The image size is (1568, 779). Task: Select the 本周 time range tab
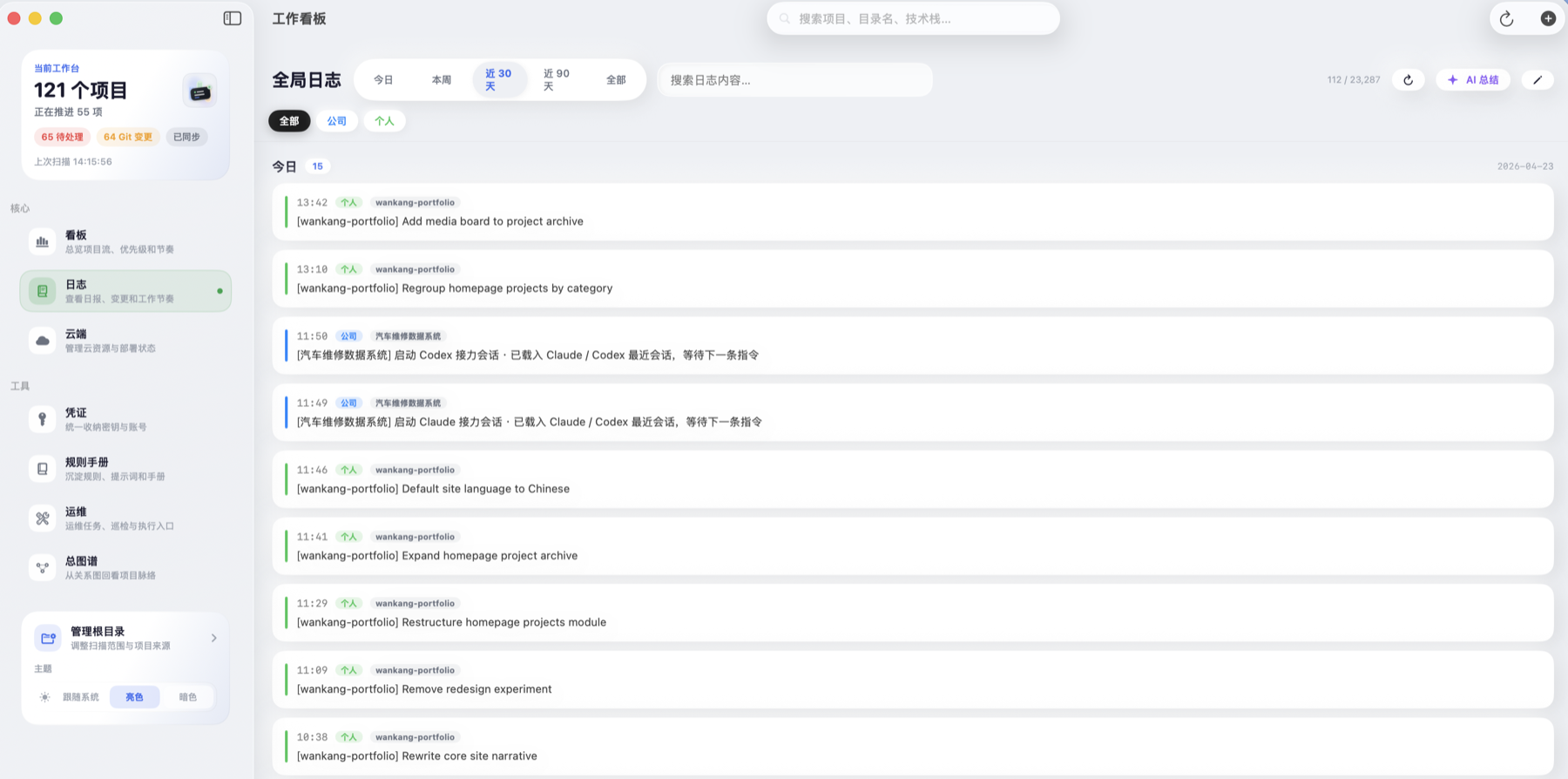coord(442,80)
